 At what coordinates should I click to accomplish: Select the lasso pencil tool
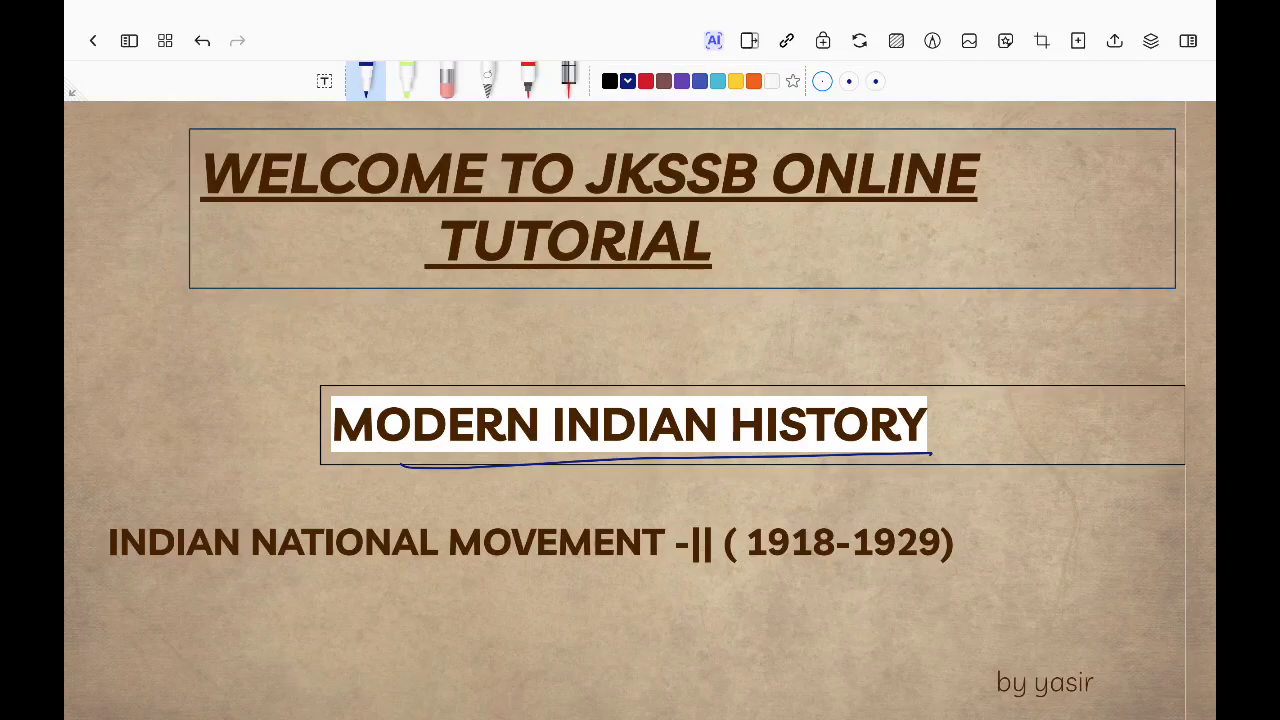click(x=488, y=80)
